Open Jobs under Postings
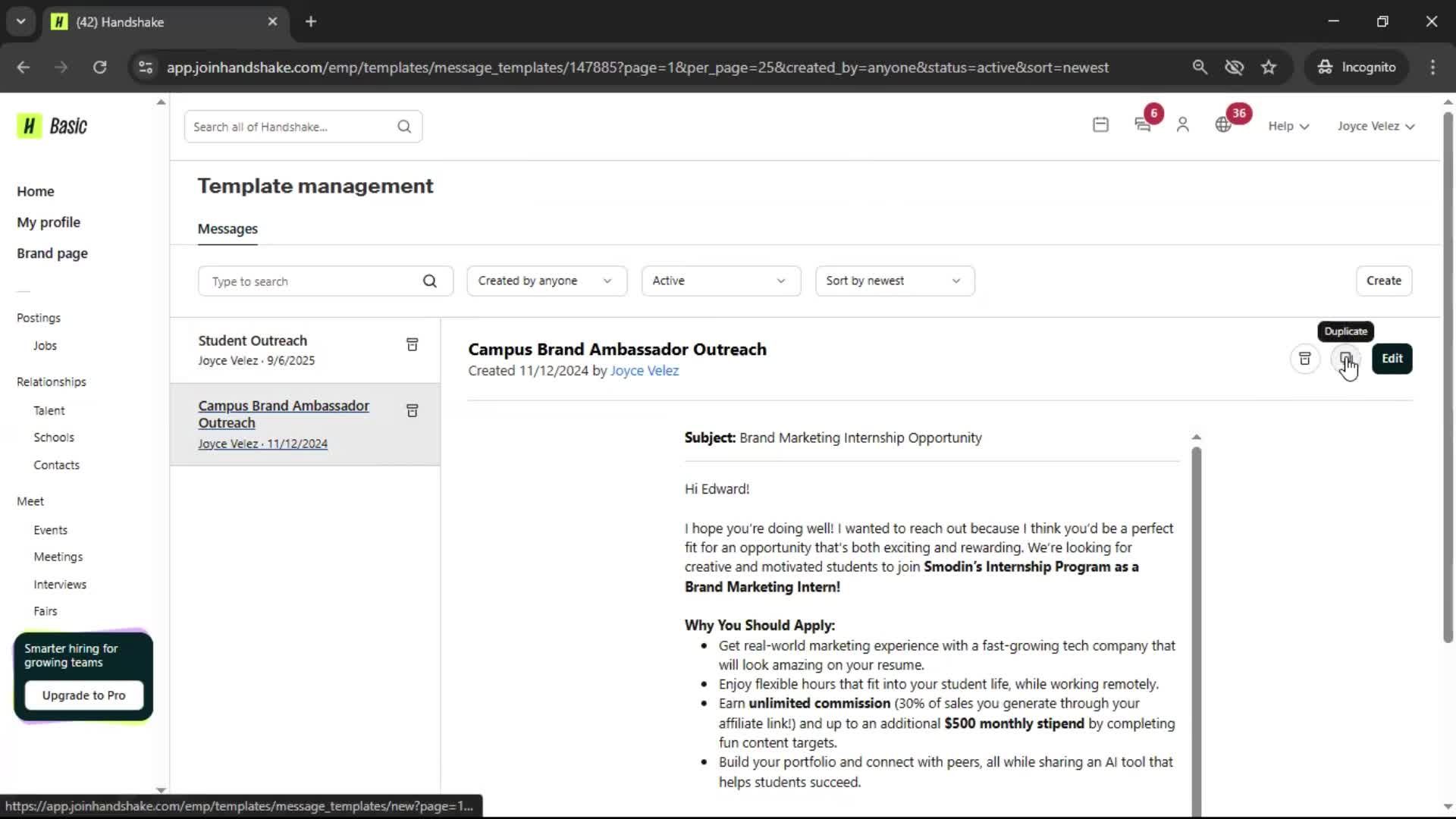Screen dimensions: 1456x819 pos(45,346)
